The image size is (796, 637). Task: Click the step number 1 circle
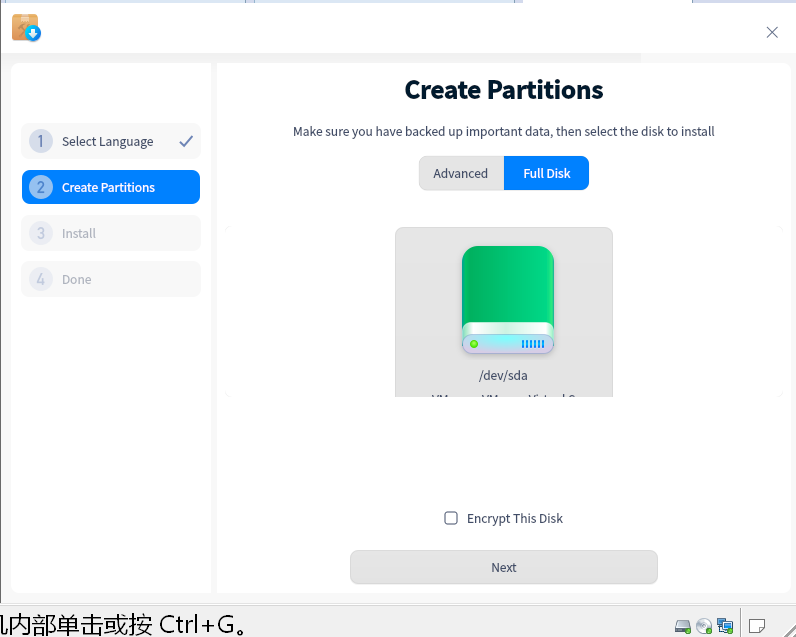point(41,141)
